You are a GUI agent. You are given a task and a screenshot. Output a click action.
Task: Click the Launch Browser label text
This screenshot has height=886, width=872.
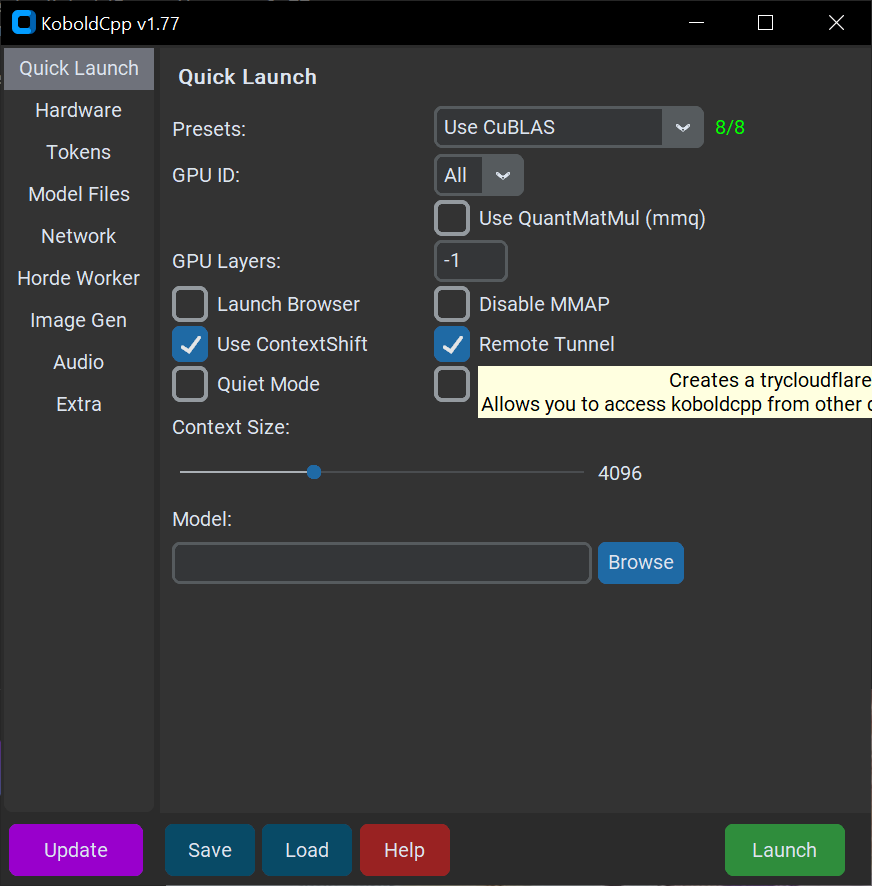click(x=288, y=305)
